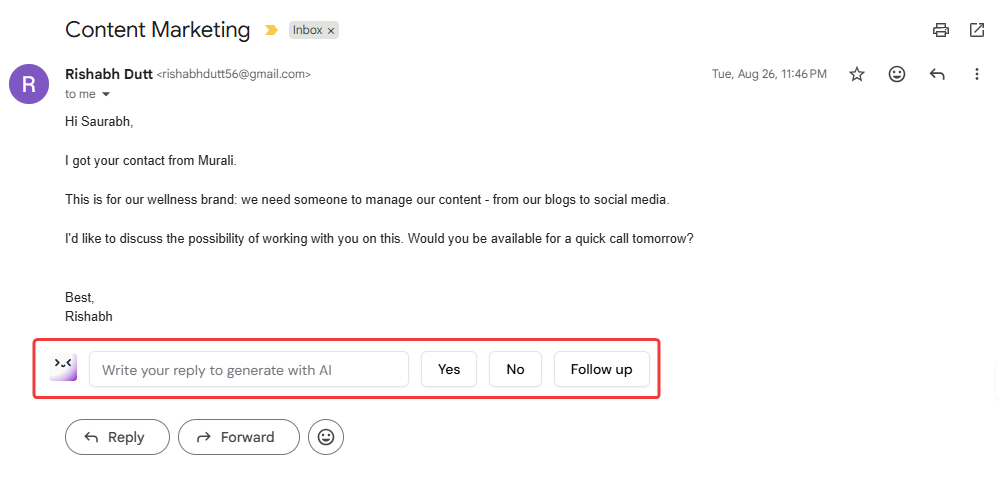The height and width of the screenshot is (478, 1001).
Task: Expand the "to me" recipient details
Action: (105, 94)
